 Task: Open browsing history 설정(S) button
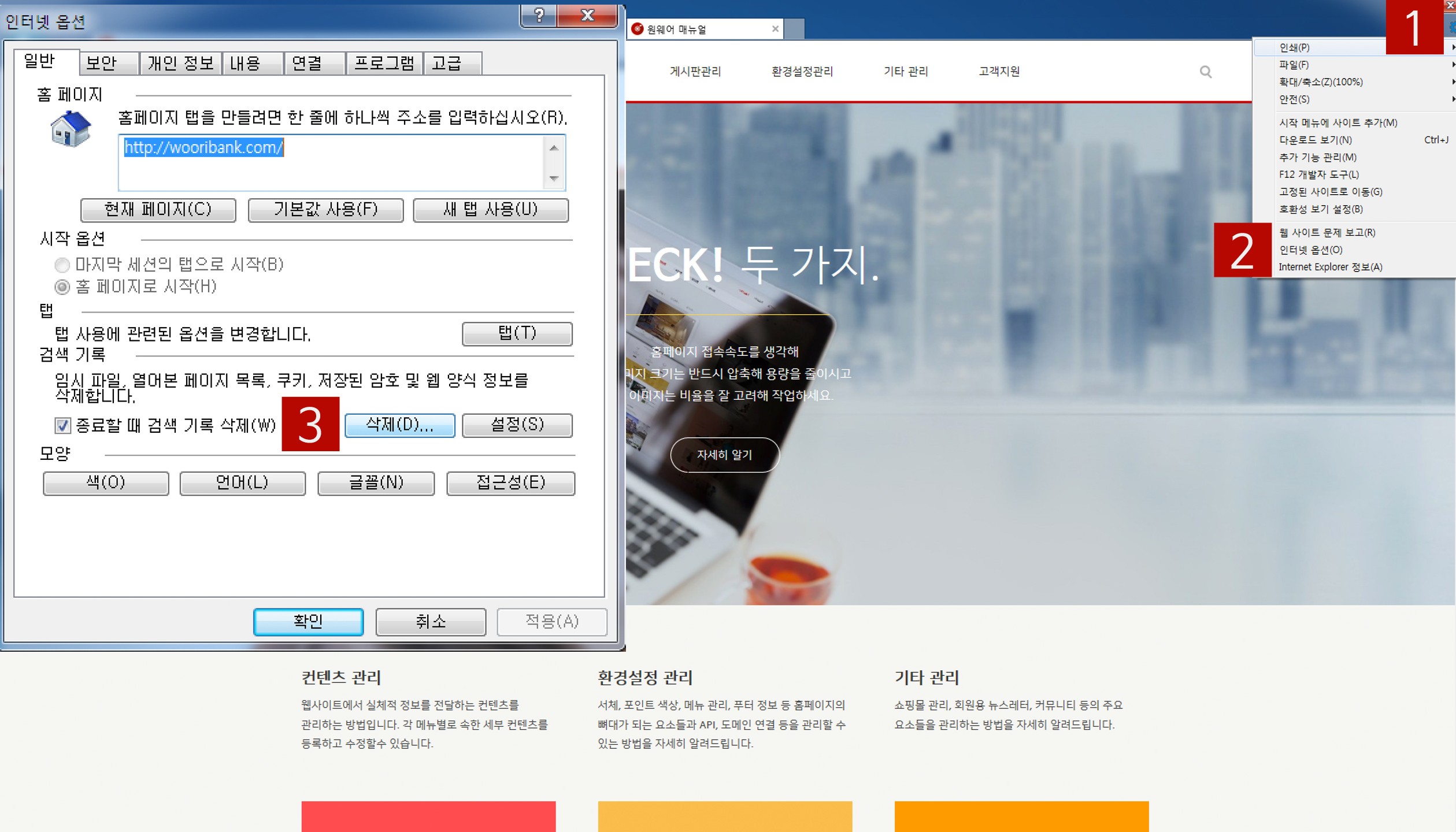point(517,425)
